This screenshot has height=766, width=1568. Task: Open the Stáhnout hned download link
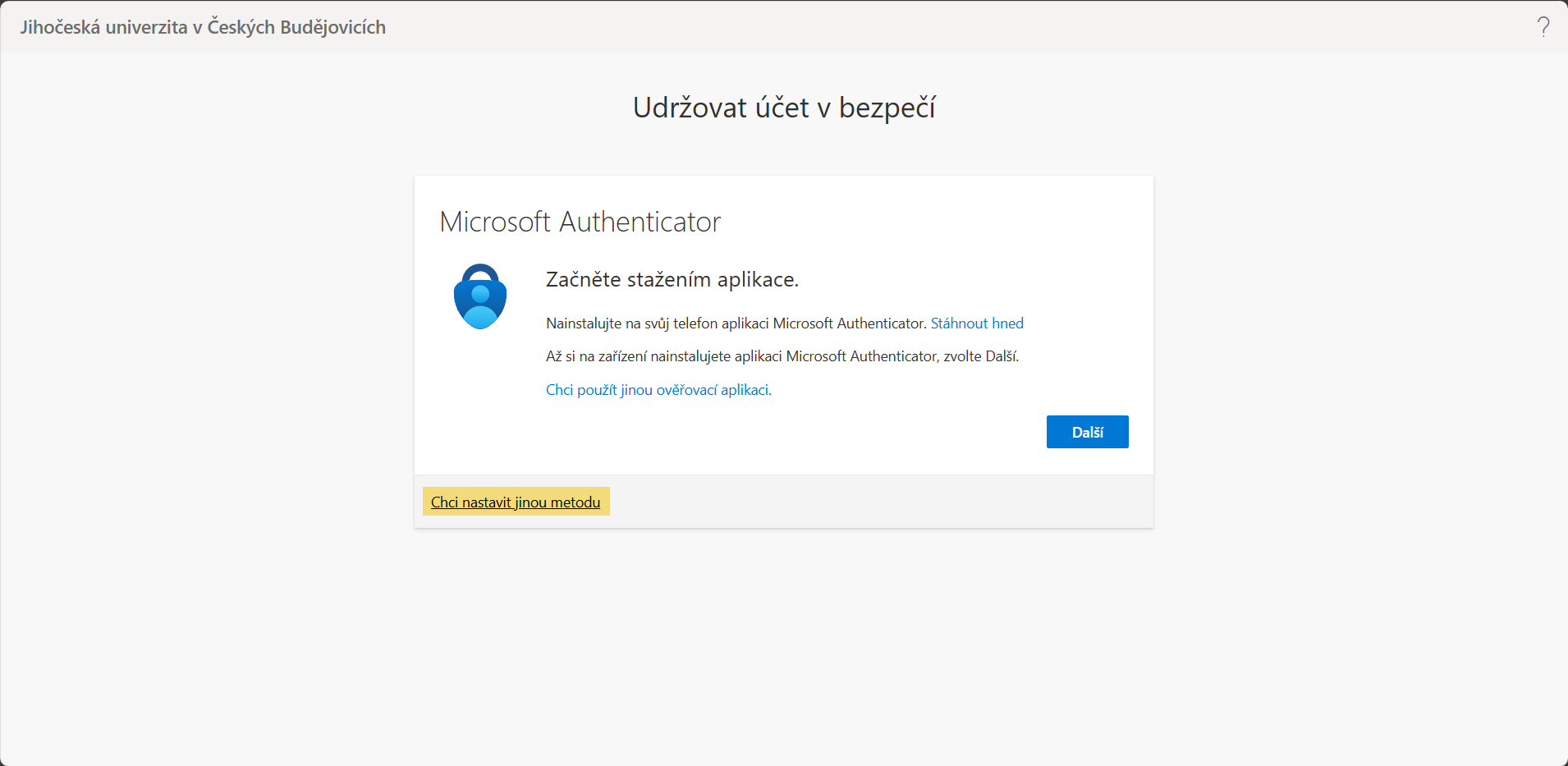tap(977, 323)
